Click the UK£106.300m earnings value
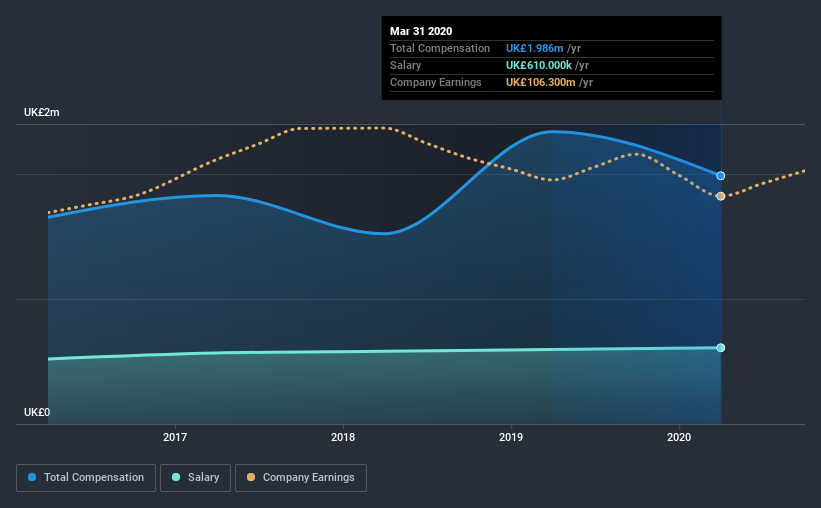This screenshot has height=508, width=821. pos(540,82)
